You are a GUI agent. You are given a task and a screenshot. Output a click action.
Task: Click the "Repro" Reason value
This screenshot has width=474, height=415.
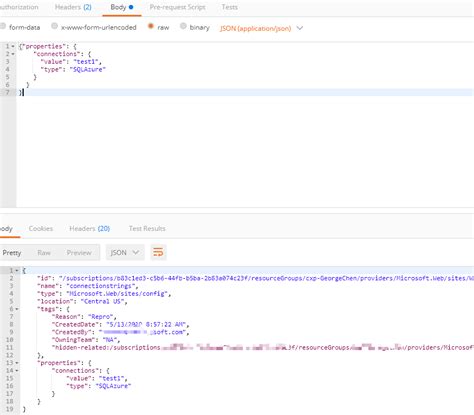[101, 317]
